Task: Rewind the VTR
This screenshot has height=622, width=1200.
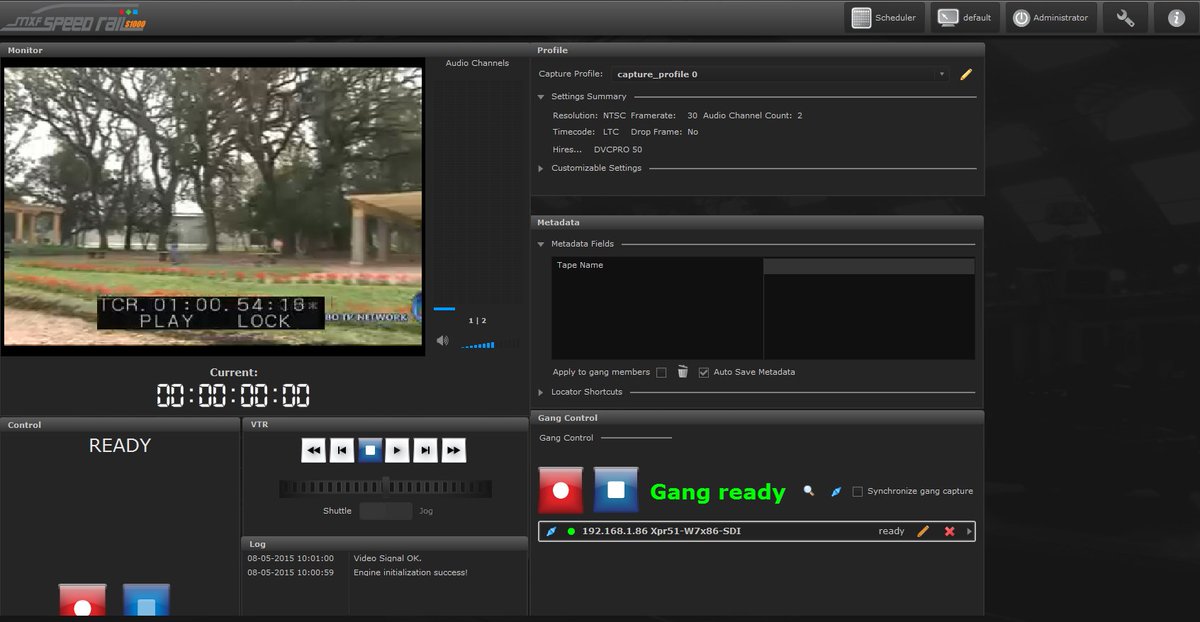Action: pos(314,451)
